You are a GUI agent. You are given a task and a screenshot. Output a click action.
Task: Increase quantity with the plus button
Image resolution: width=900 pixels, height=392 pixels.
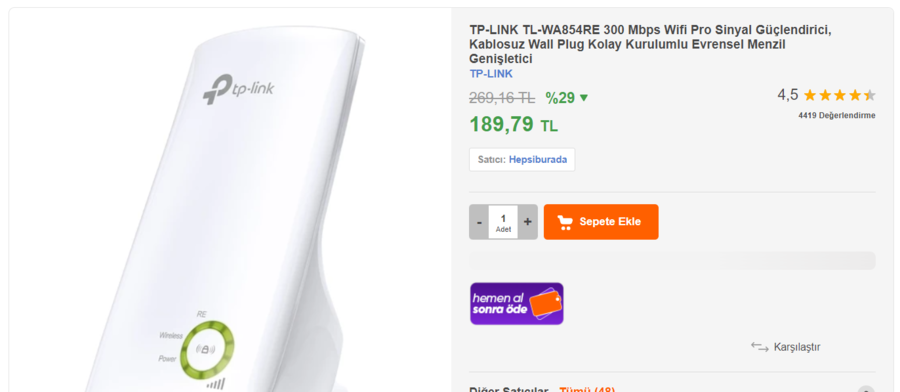coord(527,222)
